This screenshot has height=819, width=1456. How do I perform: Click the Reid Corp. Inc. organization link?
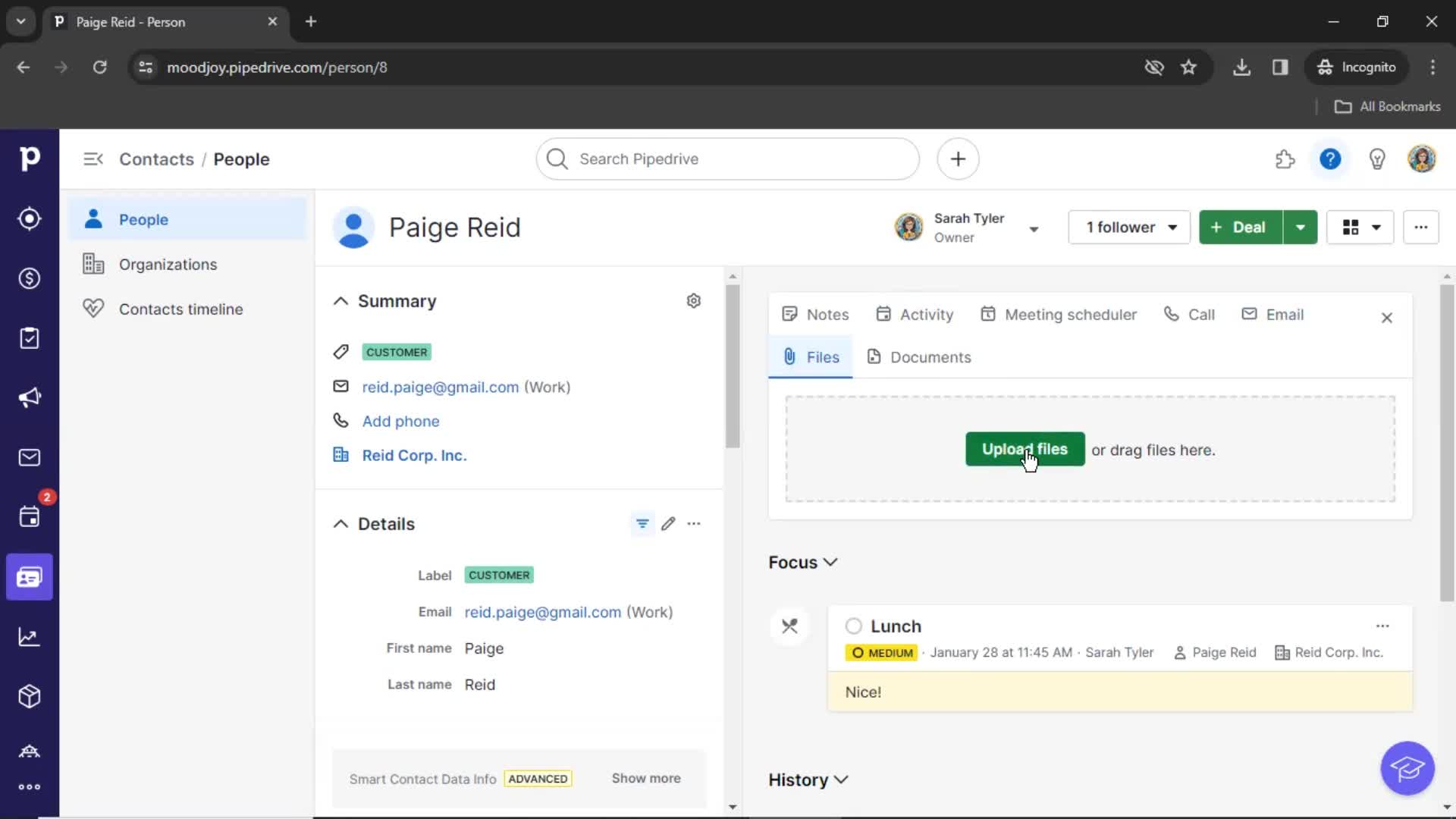[x=414, y=455]
